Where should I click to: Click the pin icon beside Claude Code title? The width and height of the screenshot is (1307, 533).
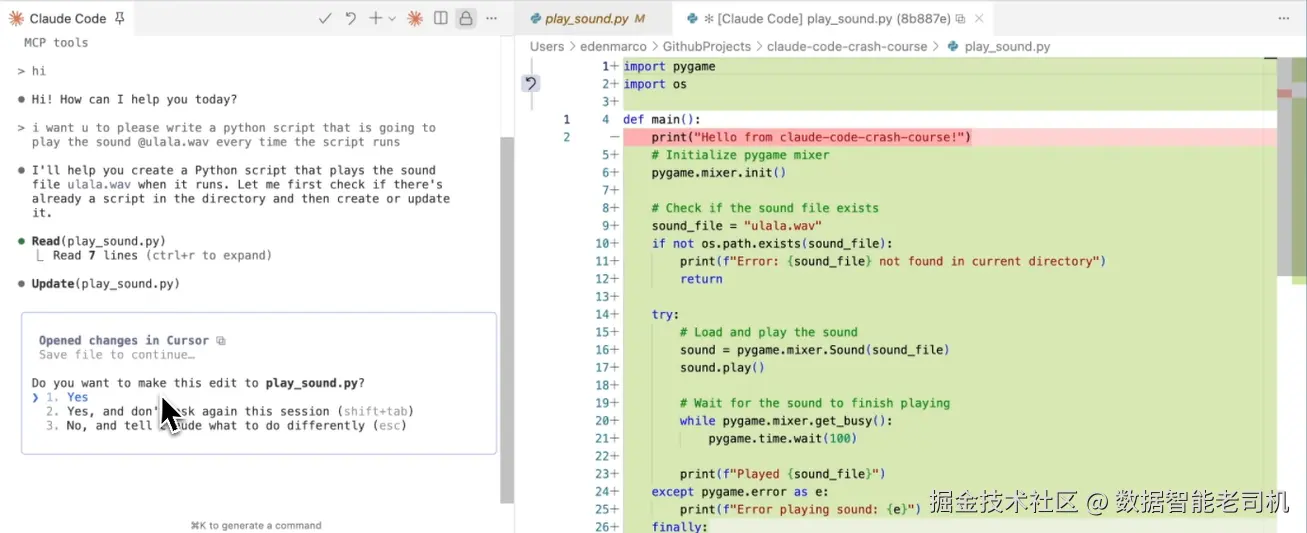coord(120,18)
